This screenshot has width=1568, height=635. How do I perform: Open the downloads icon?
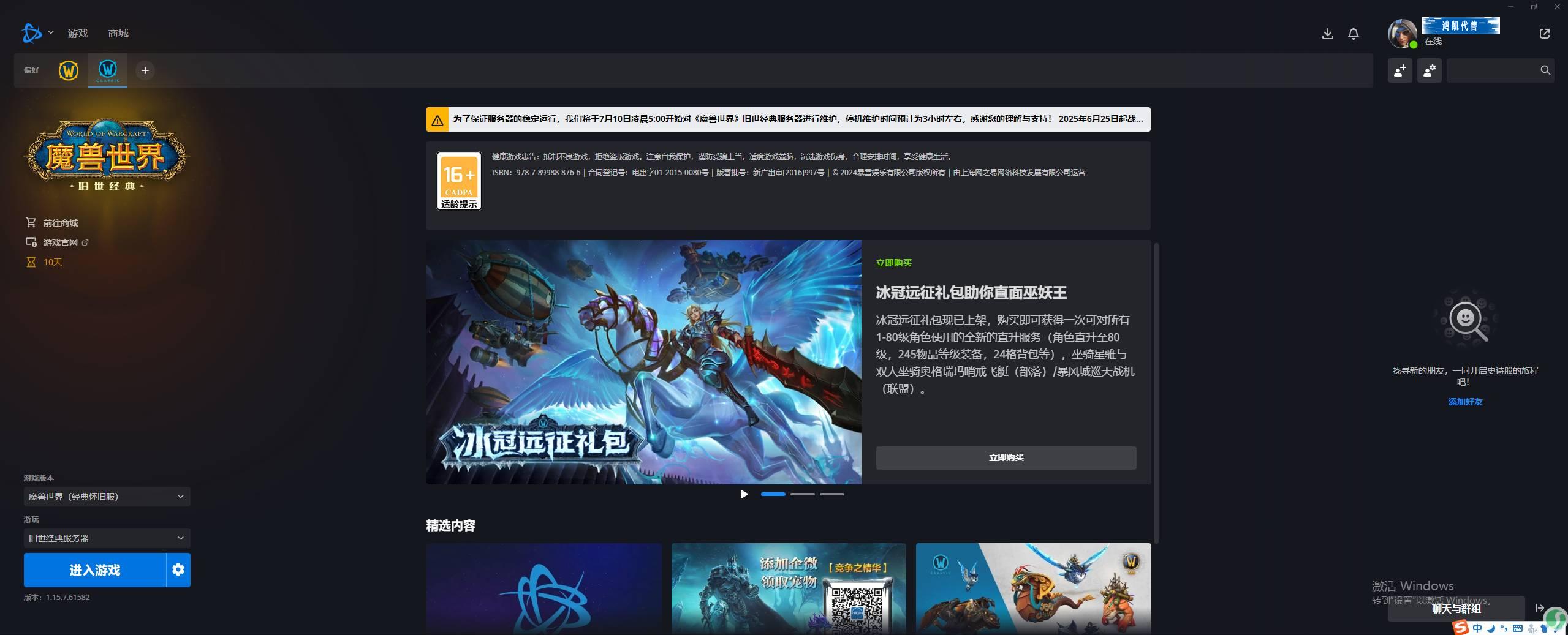pos(1327,34)
